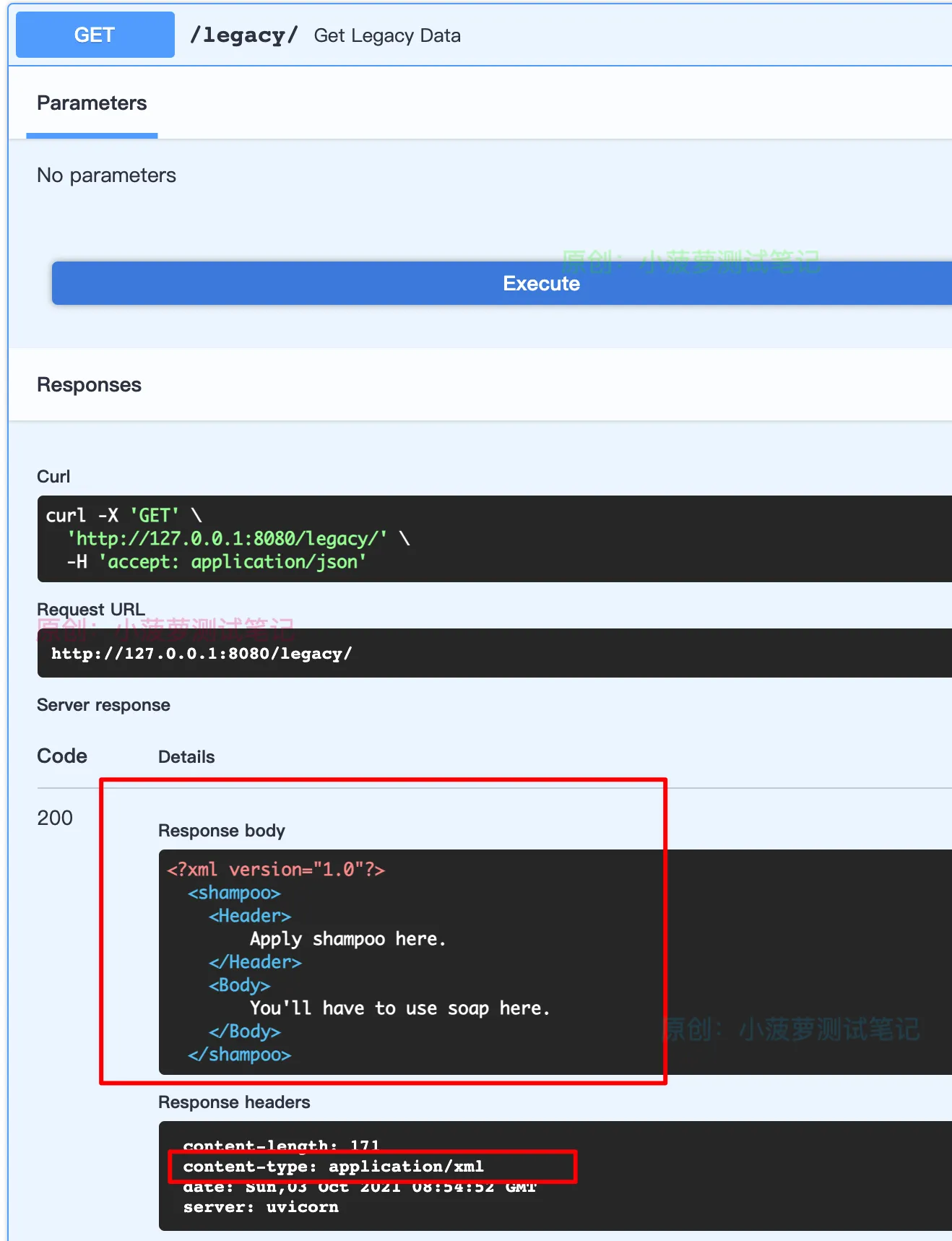Viewport: 952px width, 1241px height.
Task: Click the Curl label
Action: (53, 477)
